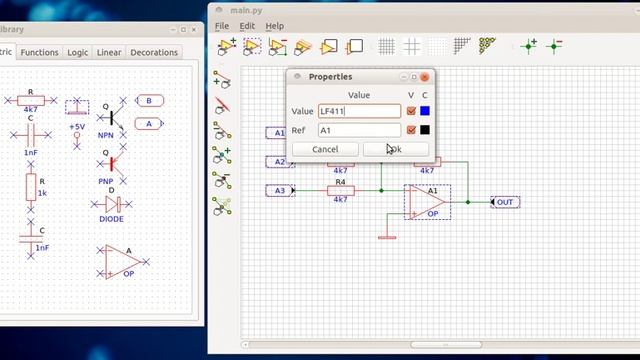Toggle Ref row visibility checkbox
Viewport: 640px width, 360px height.
(x=411, y=130)
